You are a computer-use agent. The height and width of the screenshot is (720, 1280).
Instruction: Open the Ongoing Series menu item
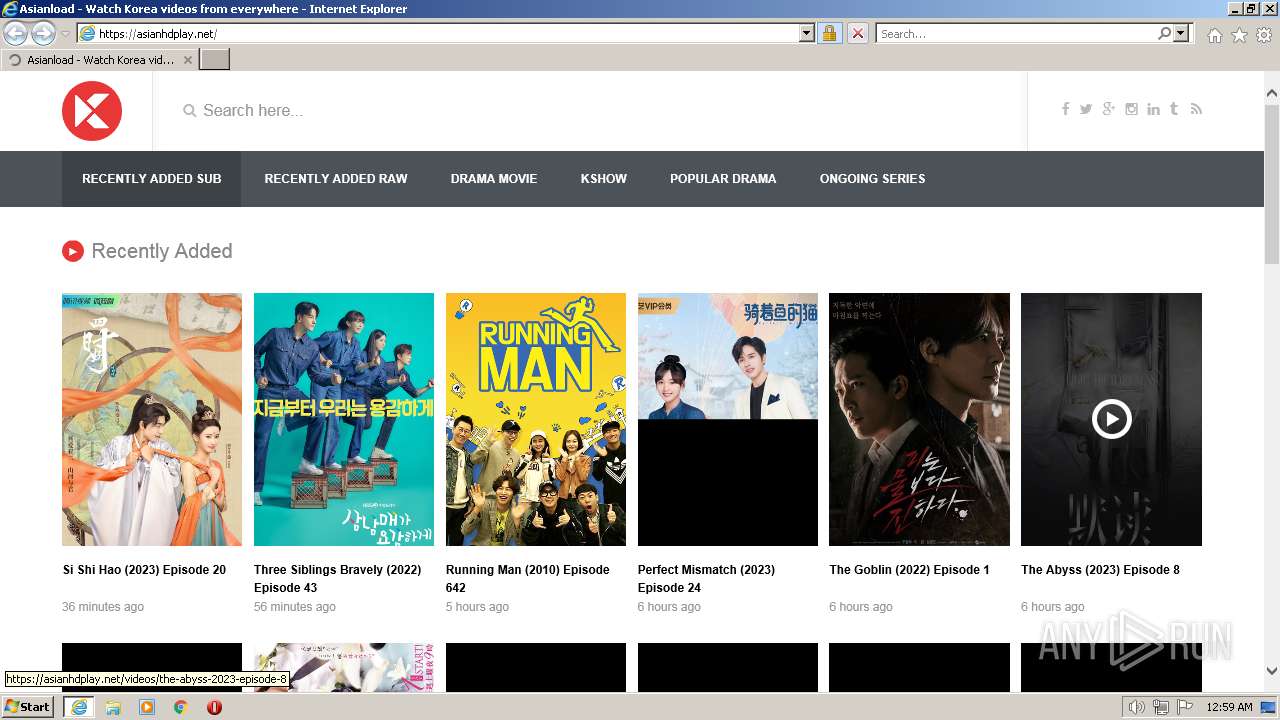tap(873, 179)
